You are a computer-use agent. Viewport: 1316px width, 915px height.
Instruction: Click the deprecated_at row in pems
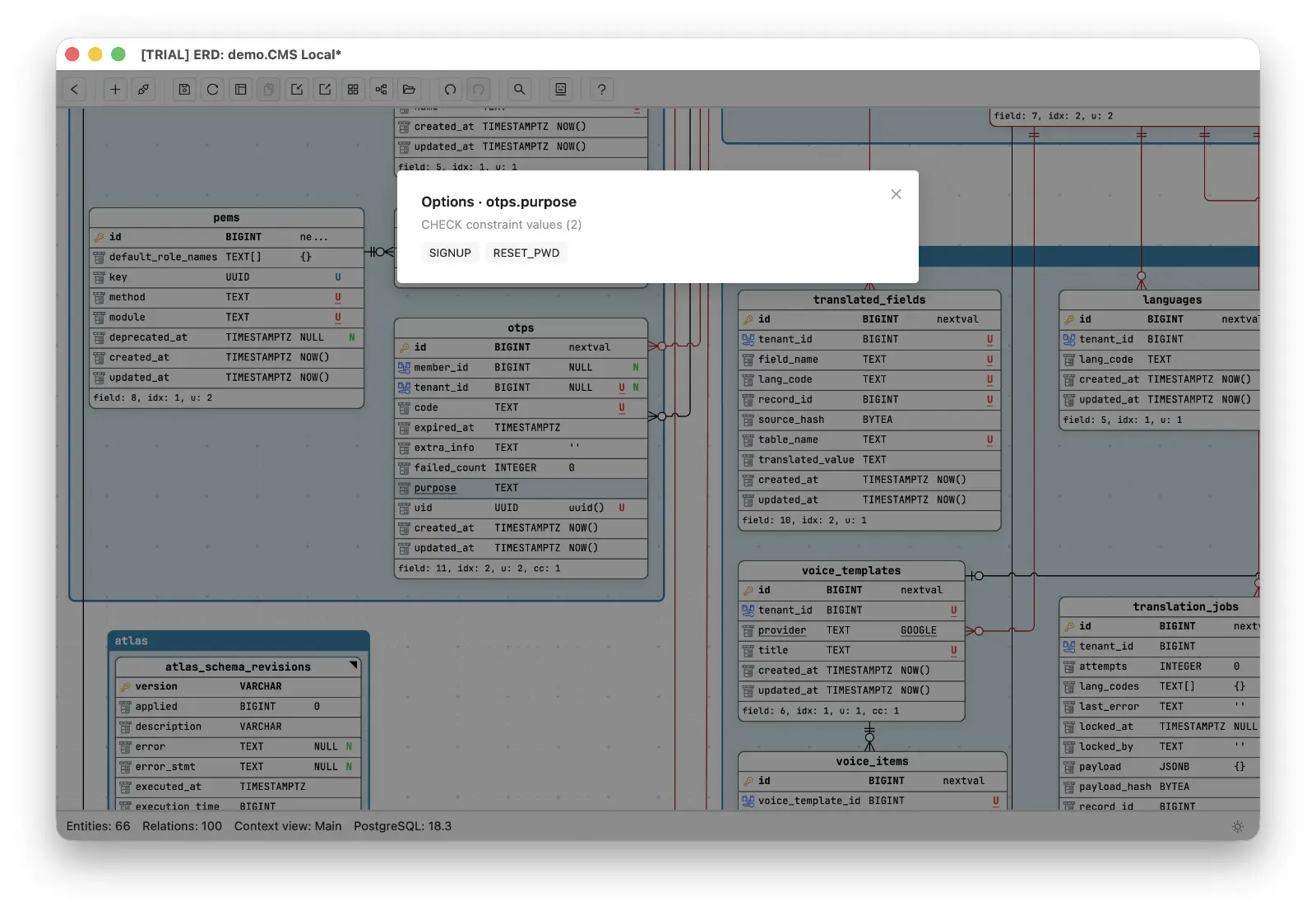[226, 337]
